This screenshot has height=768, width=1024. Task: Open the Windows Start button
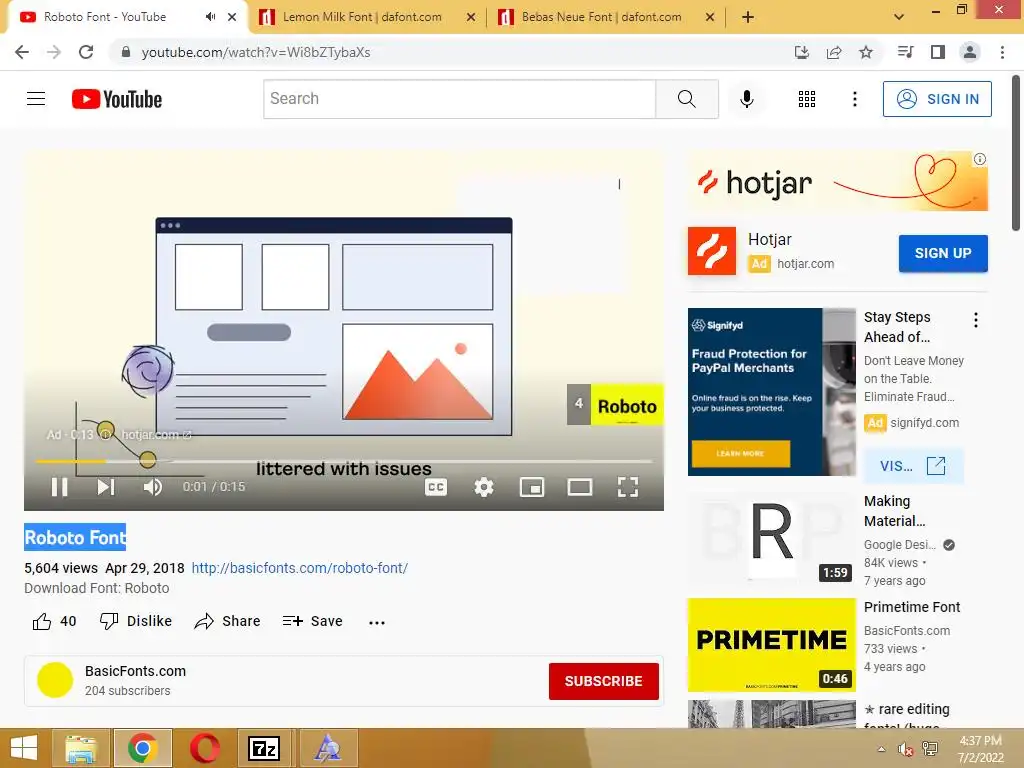pos(24,748)
